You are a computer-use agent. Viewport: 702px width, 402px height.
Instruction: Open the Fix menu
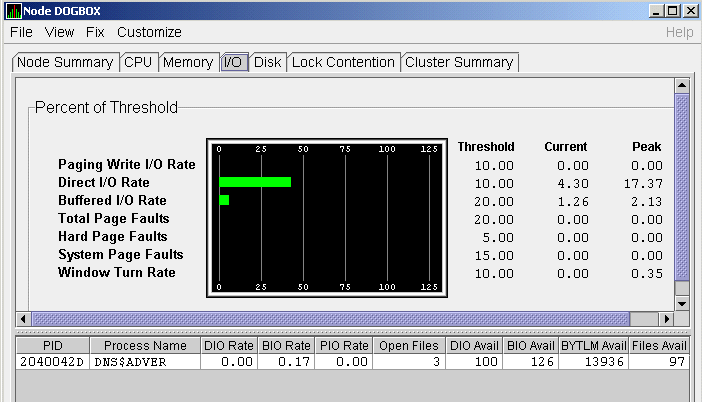click(95, 32)
